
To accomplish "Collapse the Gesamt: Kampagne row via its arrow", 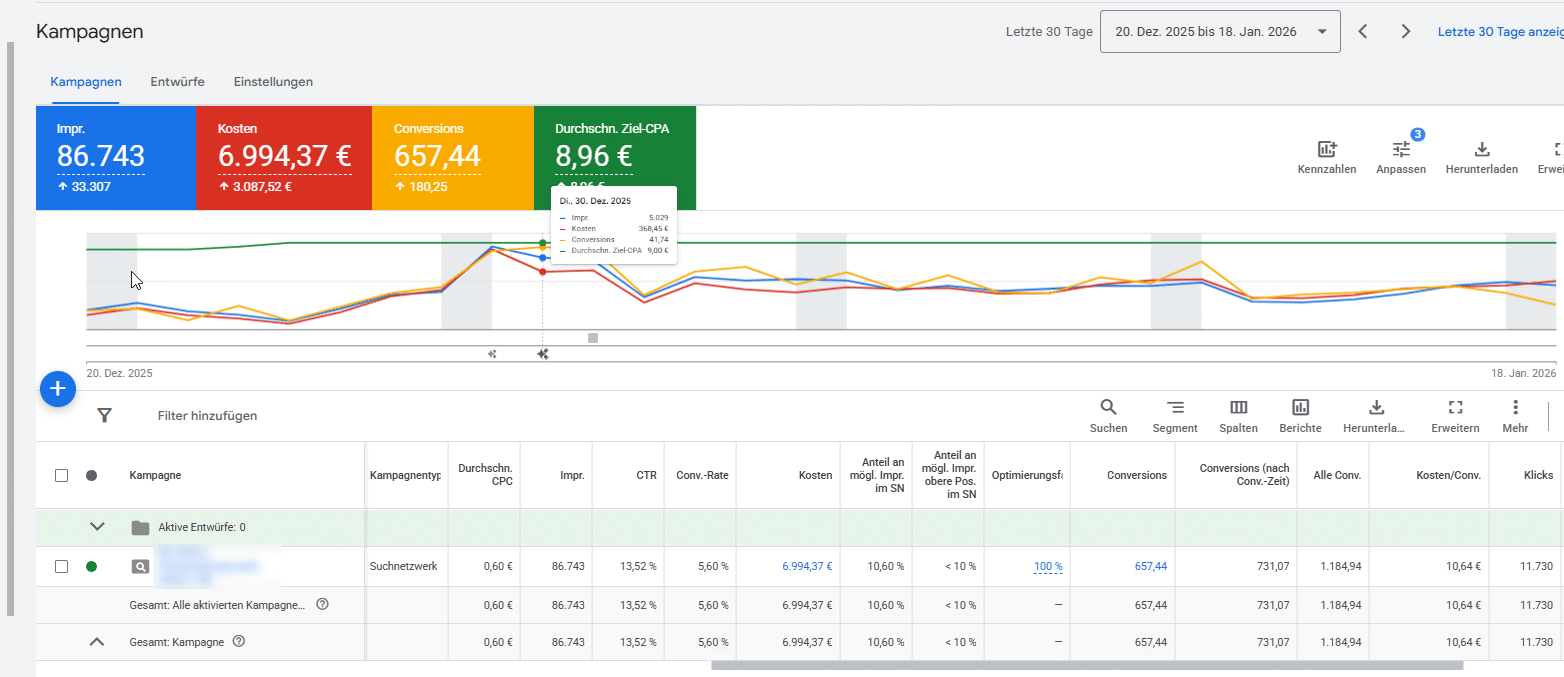I will coord(97,641).
